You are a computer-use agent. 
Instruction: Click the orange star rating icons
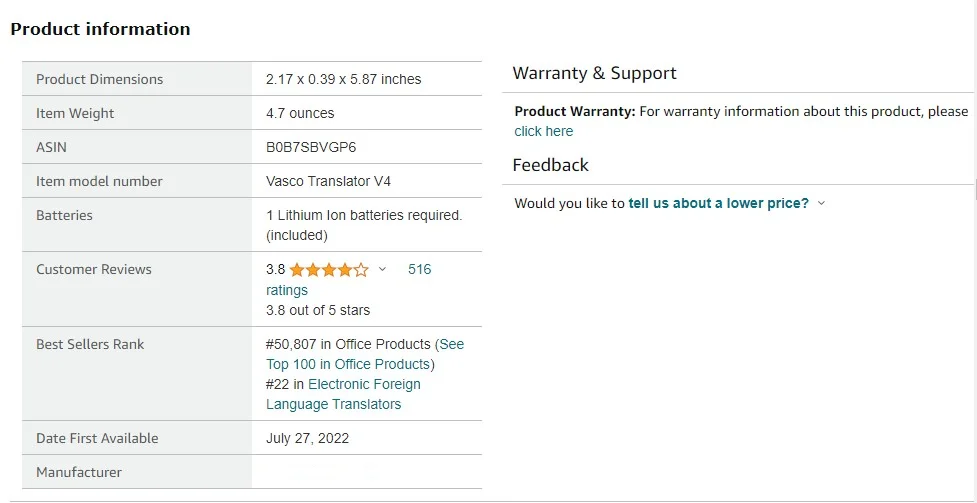(x=329, y=270)
